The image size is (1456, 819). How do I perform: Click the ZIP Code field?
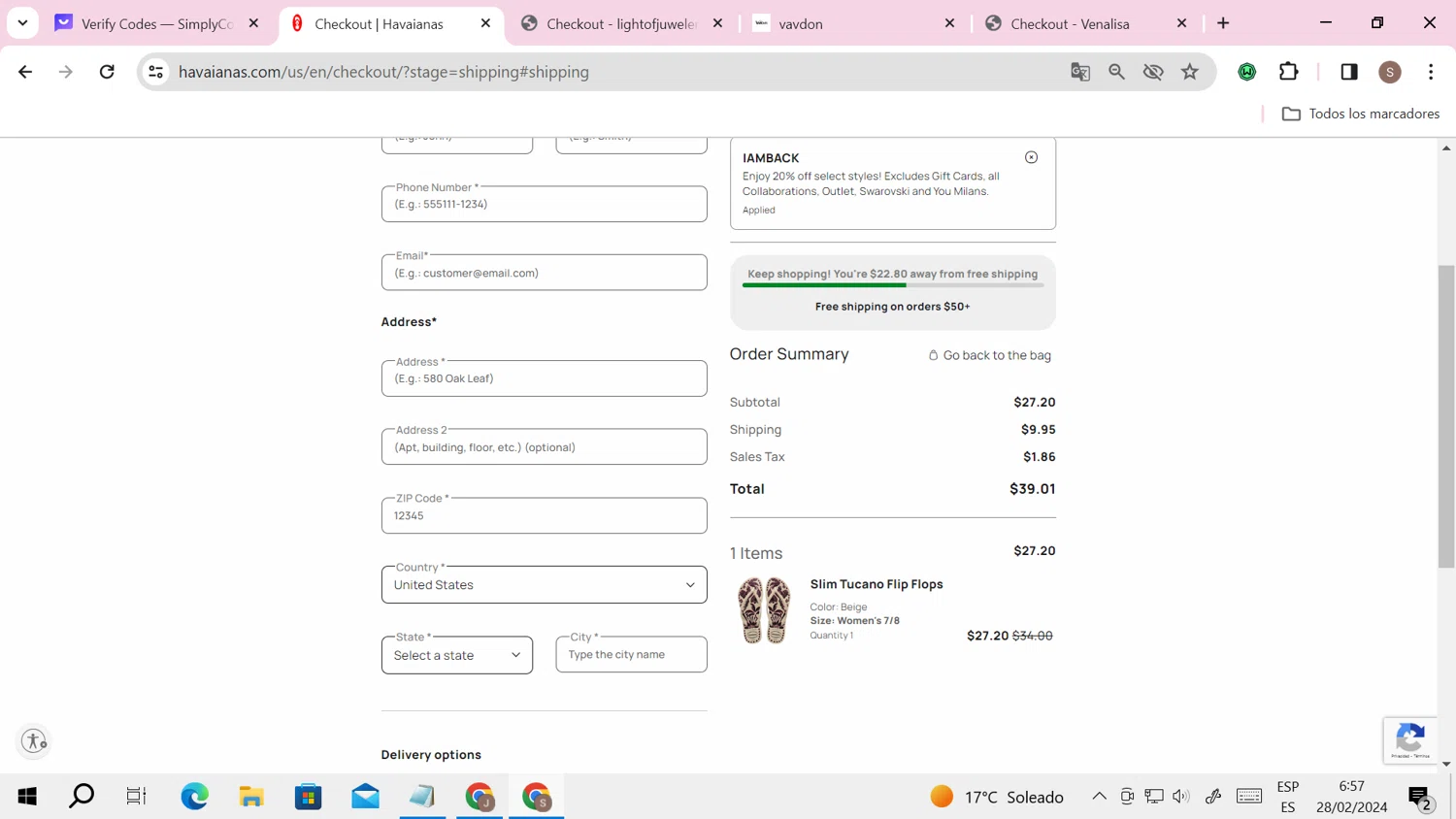[545, 515]
